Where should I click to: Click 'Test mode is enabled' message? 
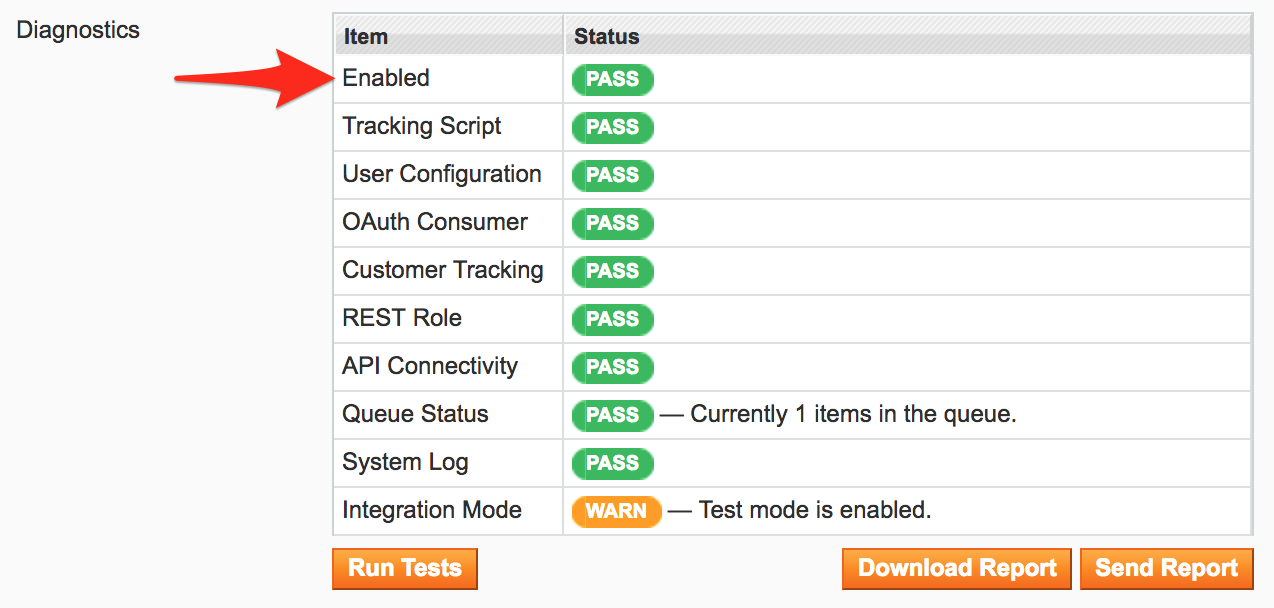click(x=814, y=510)
